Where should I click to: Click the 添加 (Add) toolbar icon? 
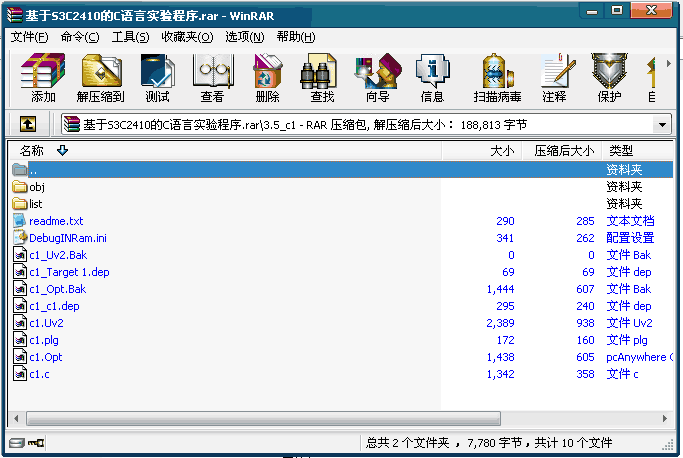click(x=43, y=78)
